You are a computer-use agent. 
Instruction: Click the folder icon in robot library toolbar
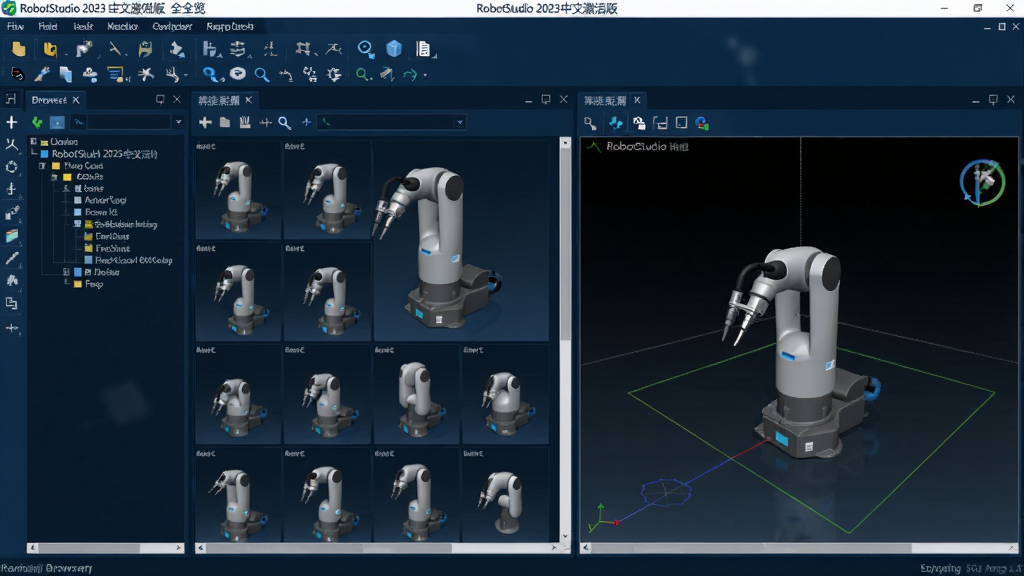click(225, 122)
